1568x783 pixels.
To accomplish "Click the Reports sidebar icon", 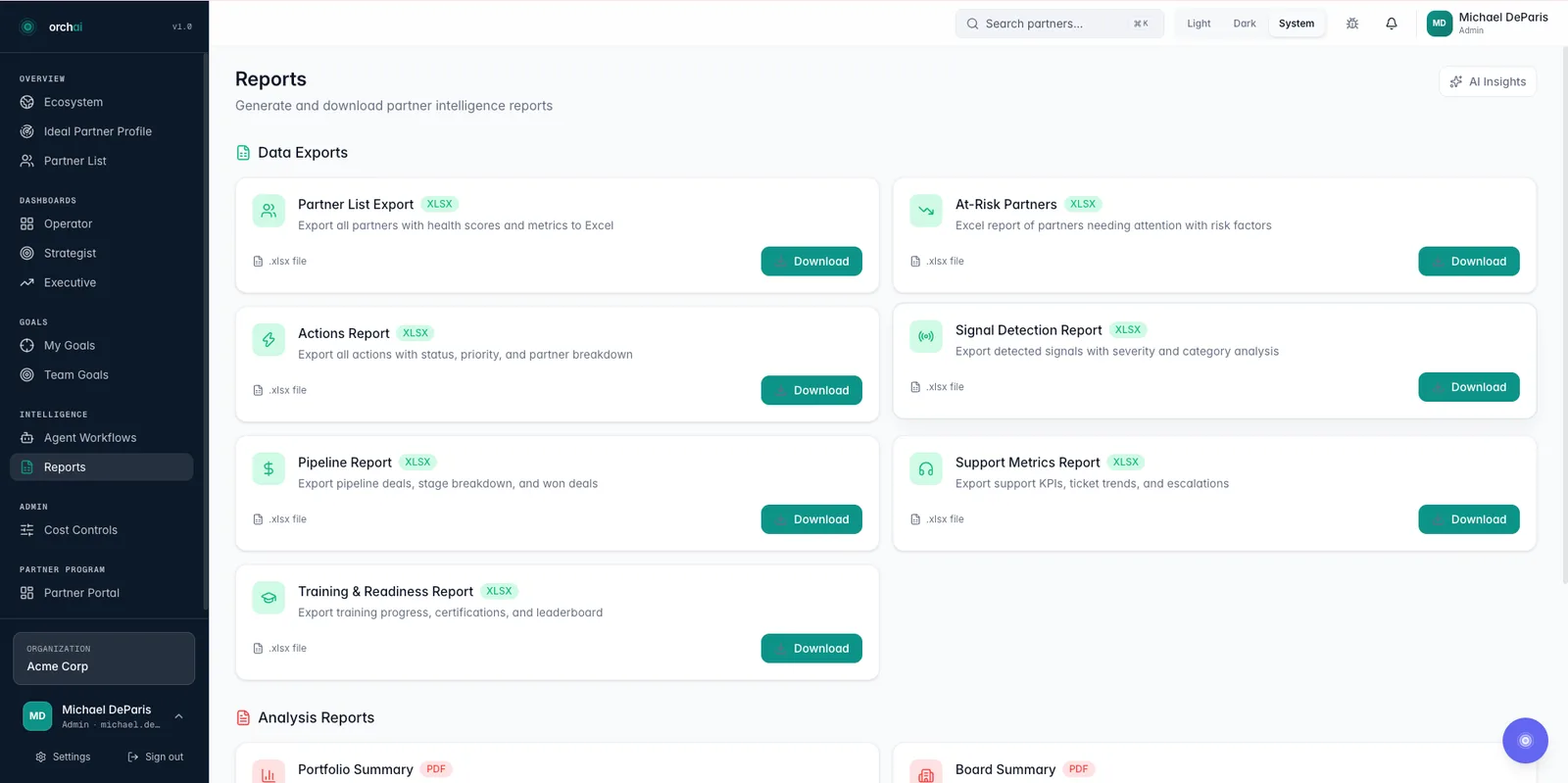I will click(x=27, y=467).
